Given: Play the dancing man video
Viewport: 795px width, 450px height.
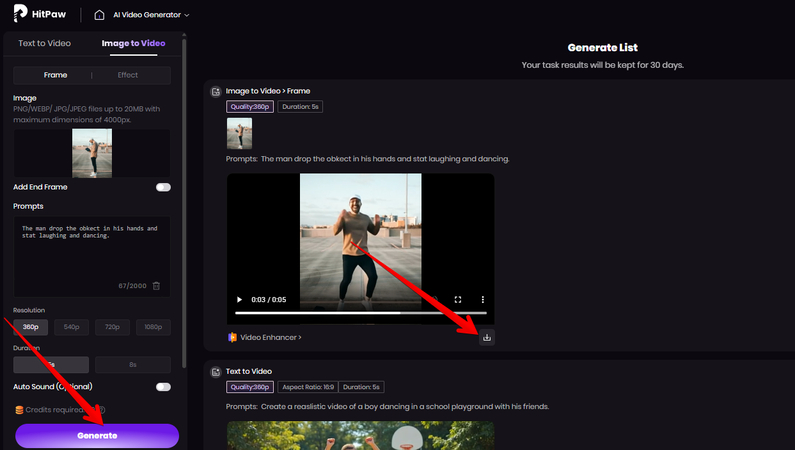Looking at the screenshot, I should pos(239,299).
